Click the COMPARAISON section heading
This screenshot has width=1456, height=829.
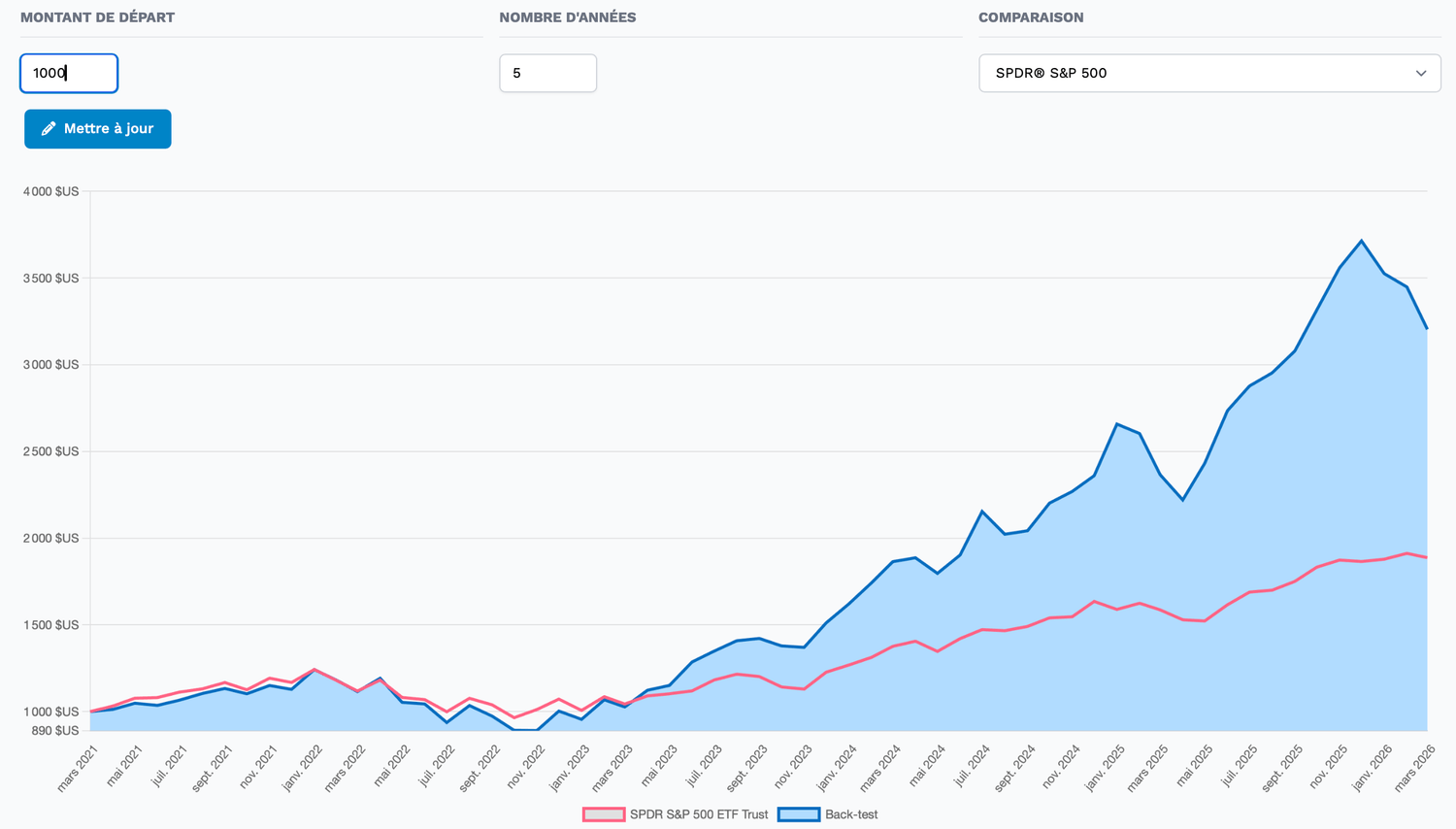tap(1031, 17)
